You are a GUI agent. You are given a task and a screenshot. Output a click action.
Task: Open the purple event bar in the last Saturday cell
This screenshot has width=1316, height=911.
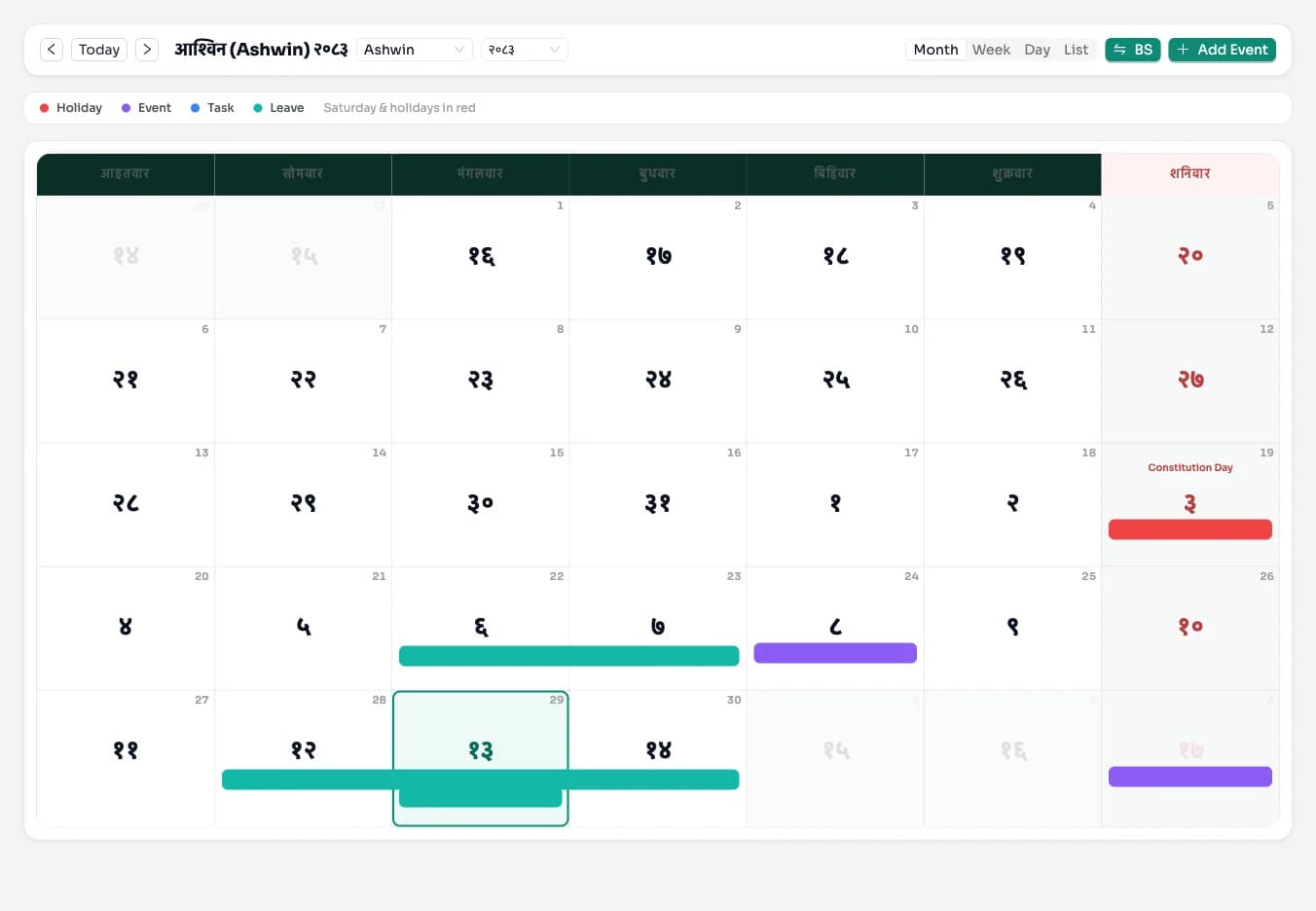(x=1189, y=777)
